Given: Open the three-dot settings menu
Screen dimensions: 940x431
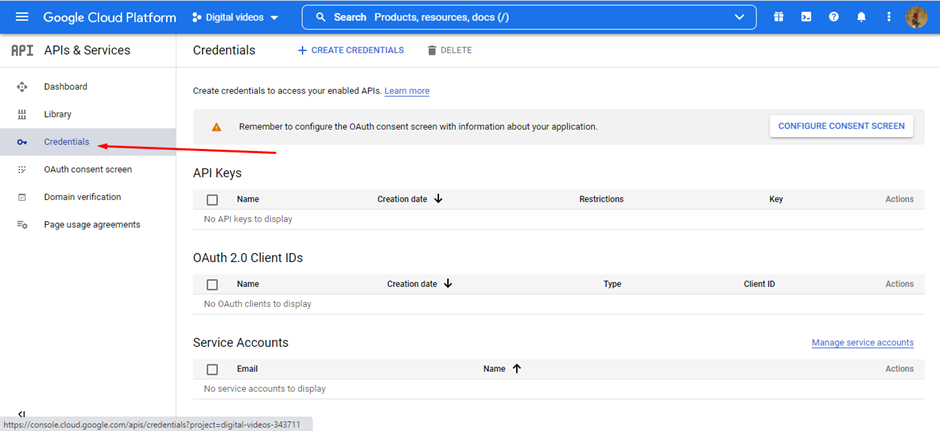Looking at the screenshot, I should [889, 17].
